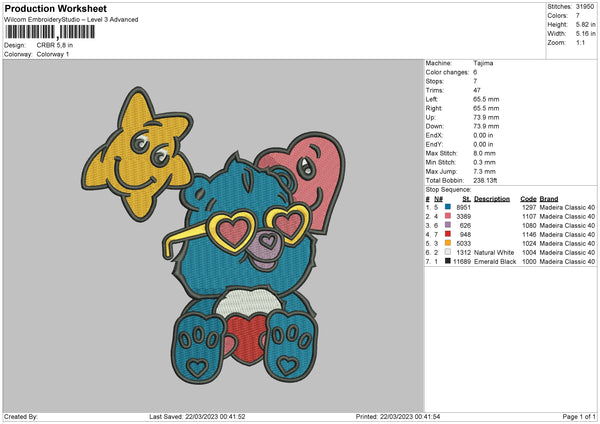
Task: Click the 'Natural White' description
Action: [x=494, y=253]
